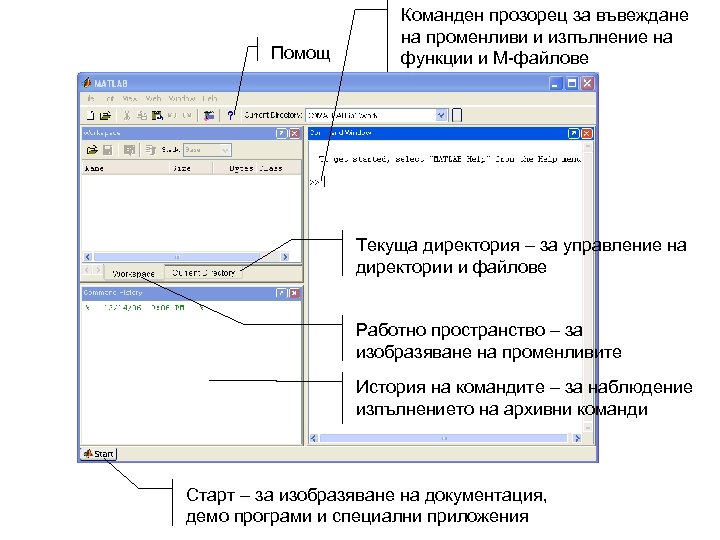Close the Workspace panel

point(294,133)
